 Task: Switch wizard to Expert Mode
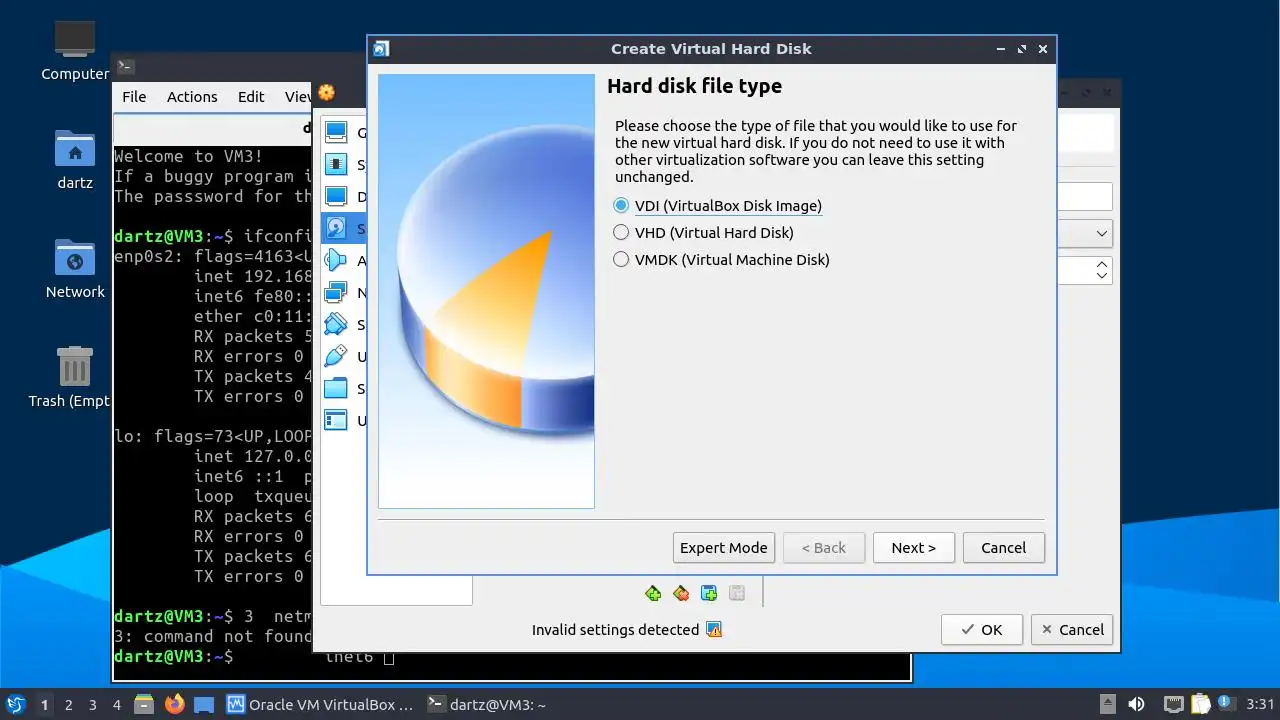724,548
